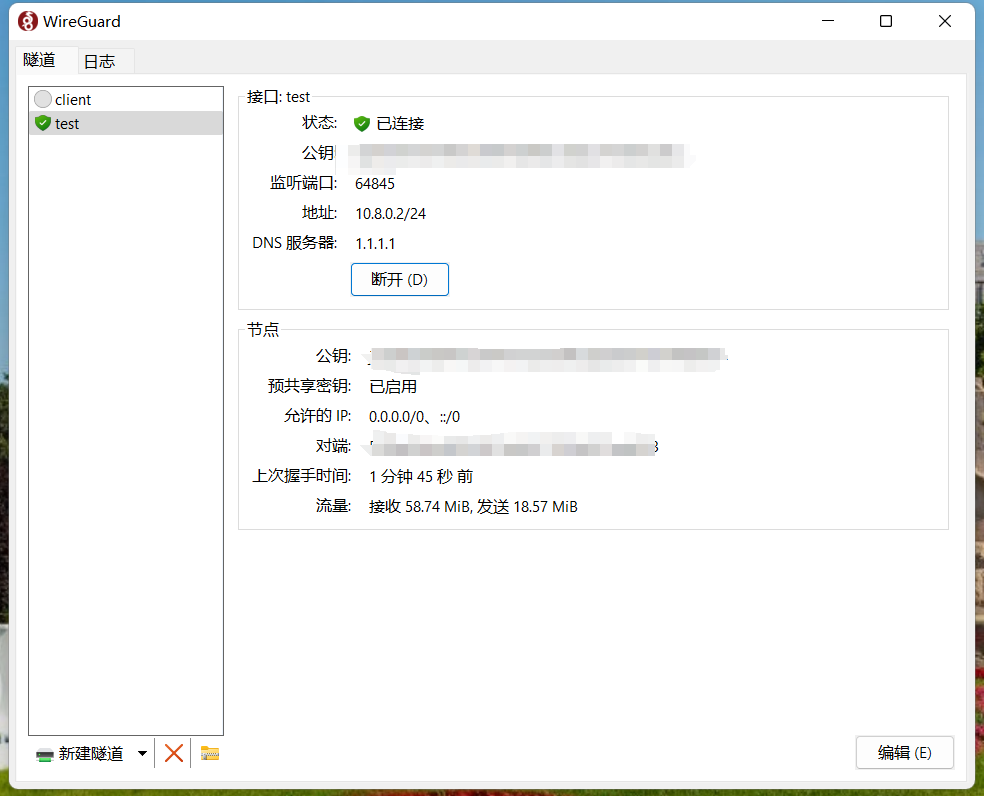984x796 pixels.
Task: Open the 编辑 (E) edit button
Action: 904,752
